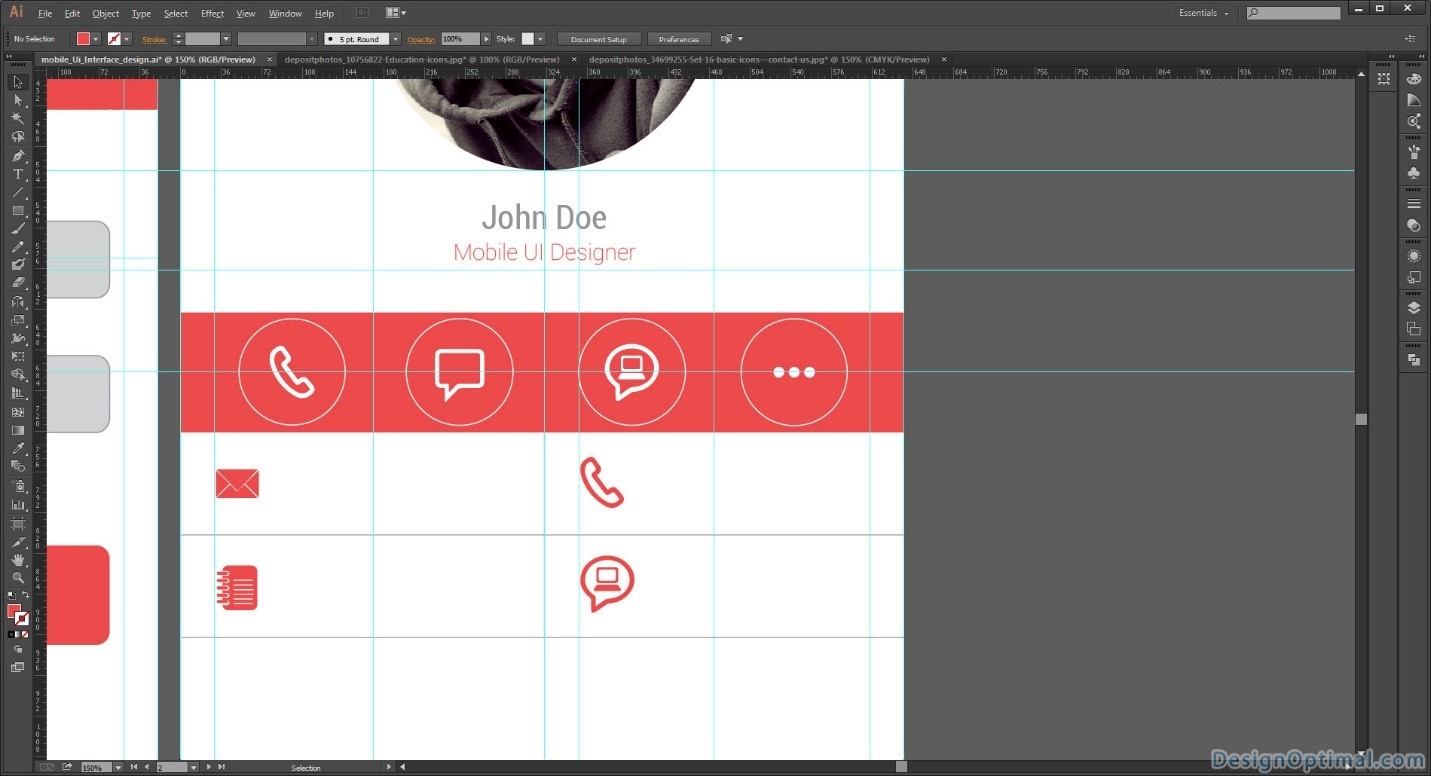Open the Arrange Documents dropdown
This screenshot has height=776, width=1431.
coord(394,13)
